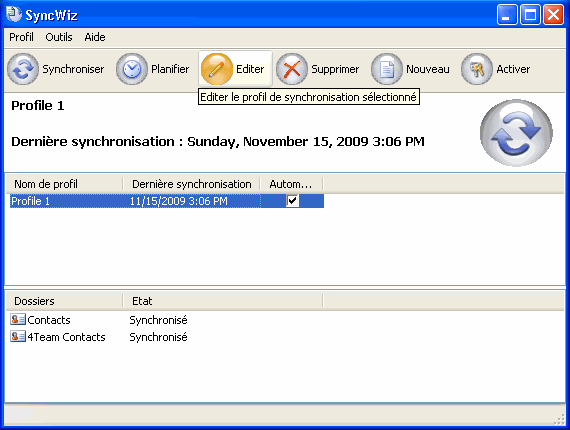Open the Aide menu
Viewport: 570px width, 430px height.
pos(95,37)
